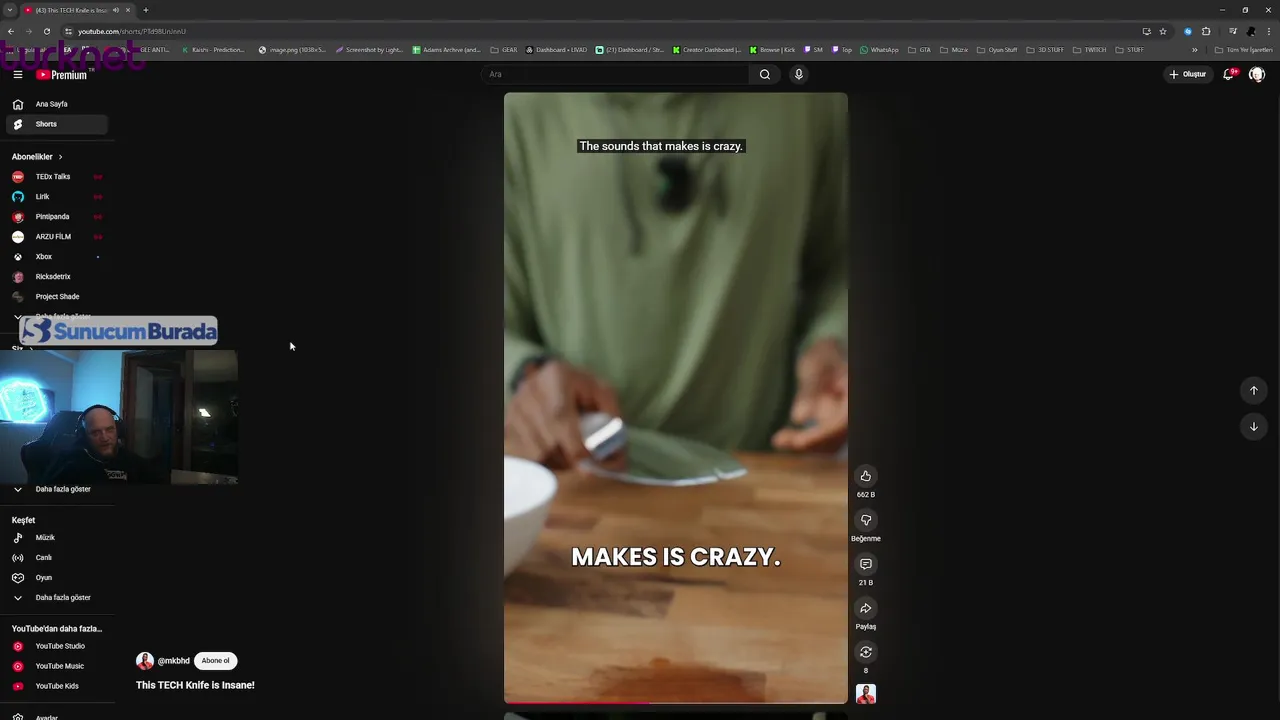The image size is (1280, 720).
Task: Mute the tab via speaker icon
Action: click(116, 10)
